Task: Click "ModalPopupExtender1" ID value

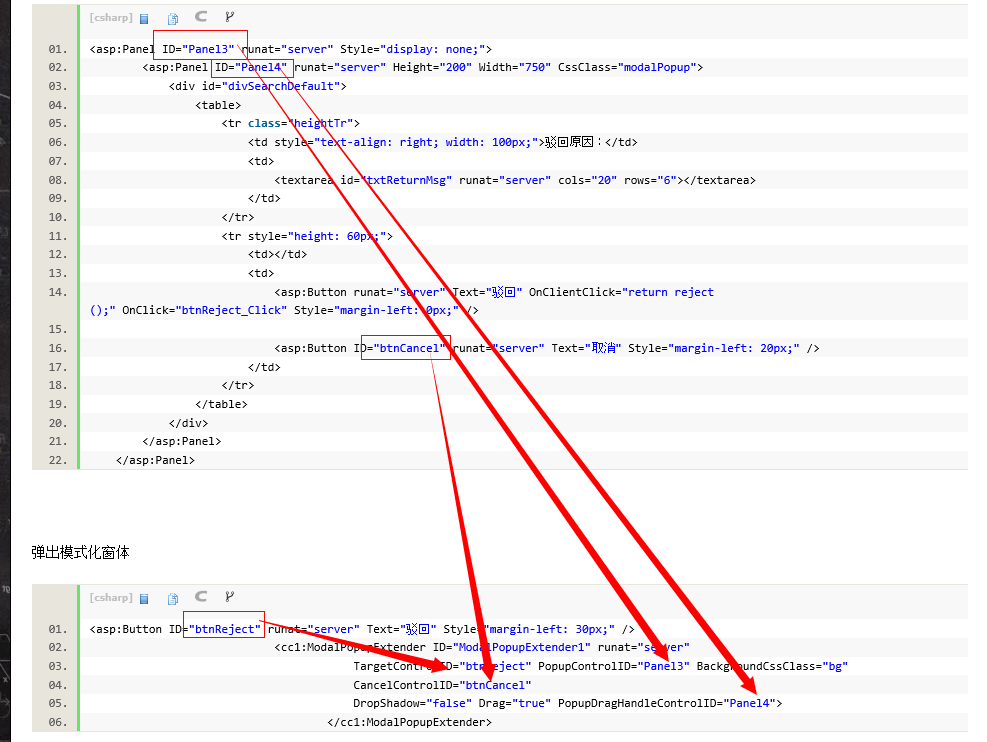Action: point(522,647)
